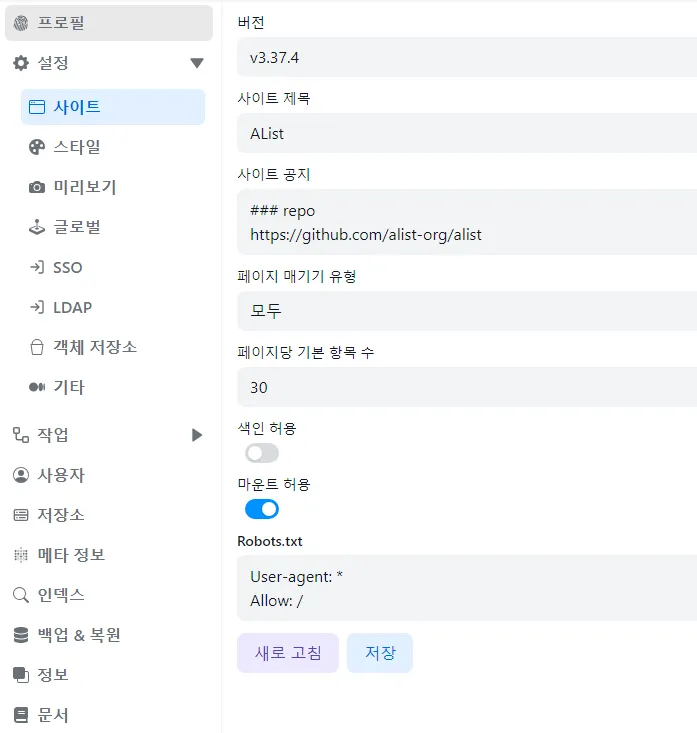Open 백업 & 복원 page
Image resolution: width=697 pixels, height=733 pixels.
click(x=108, y=635)
